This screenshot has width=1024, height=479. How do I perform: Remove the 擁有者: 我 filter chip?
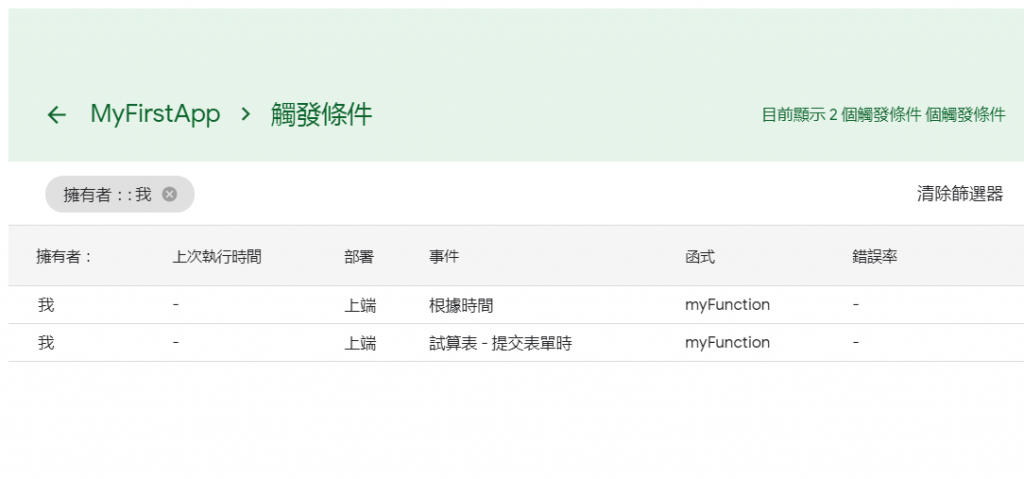tap(170, 194)
